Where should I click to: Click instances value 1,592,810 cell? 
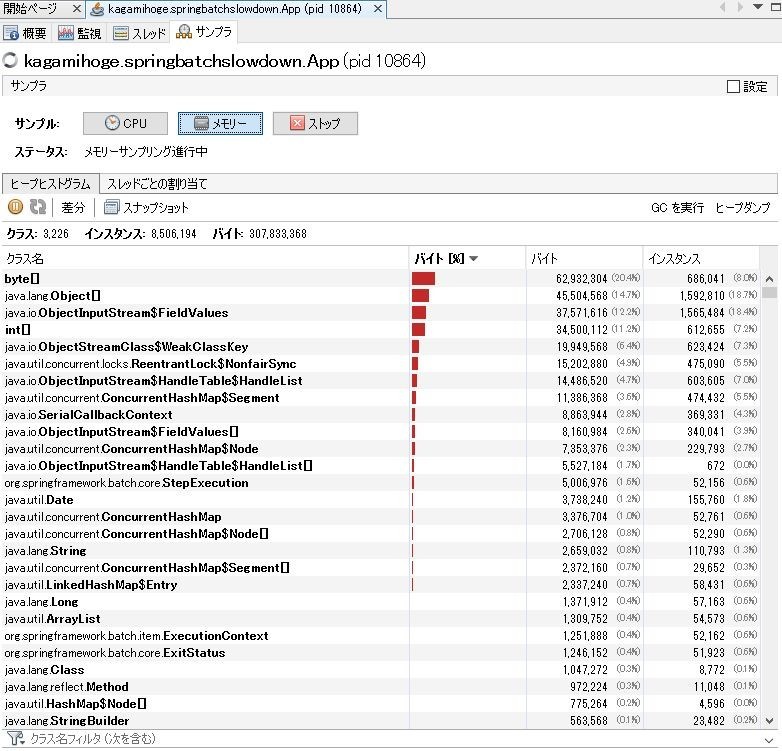coord(702,296)
